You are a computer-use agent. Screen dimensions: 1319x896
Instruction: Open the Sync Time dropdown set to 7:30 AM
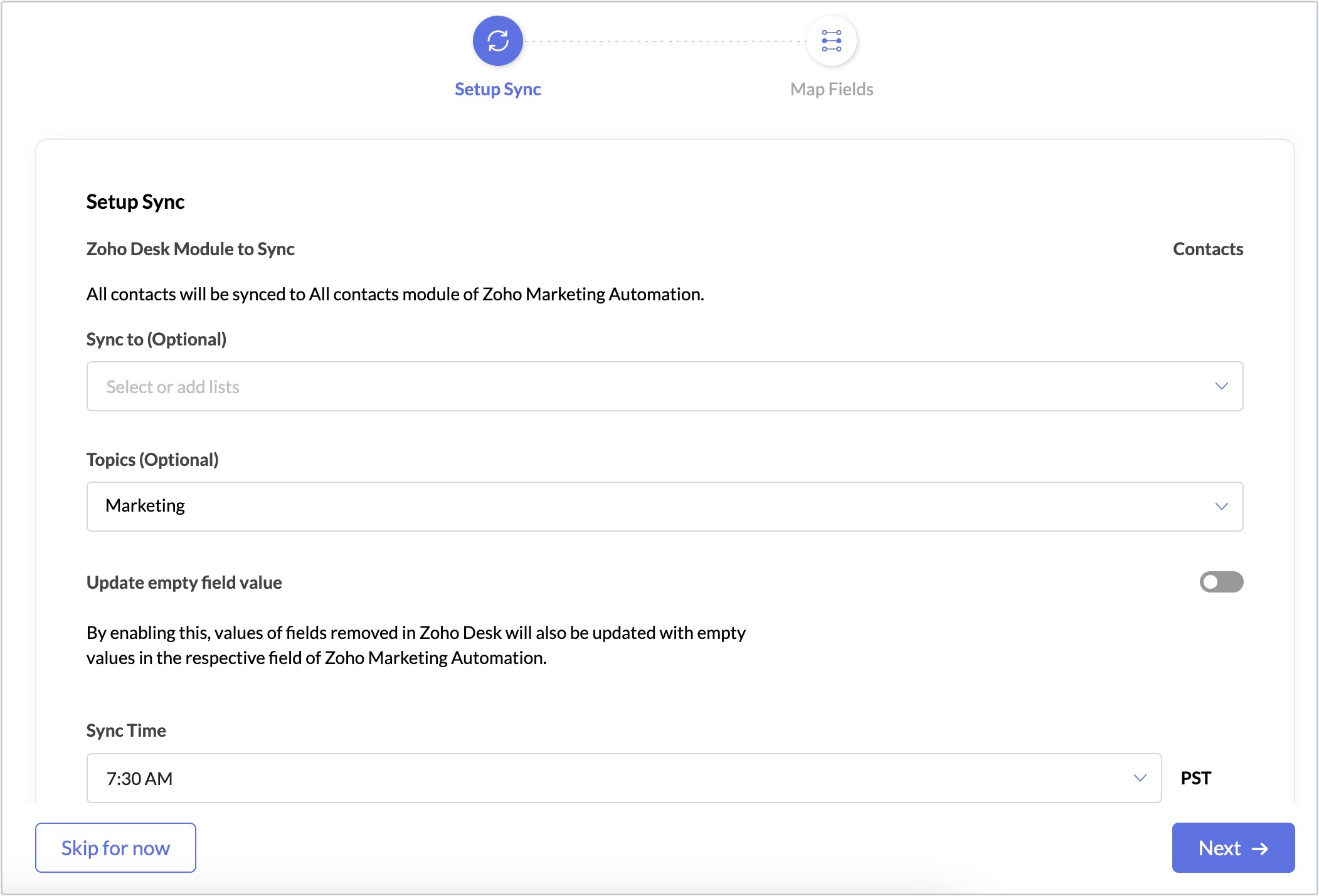click(624, 778)
